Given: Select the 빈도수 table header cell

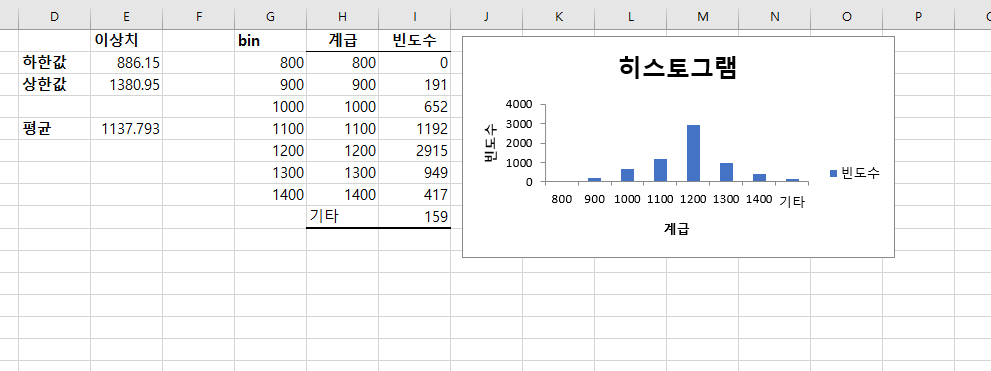Looking at the screenshot, I should tap(415, 40).
